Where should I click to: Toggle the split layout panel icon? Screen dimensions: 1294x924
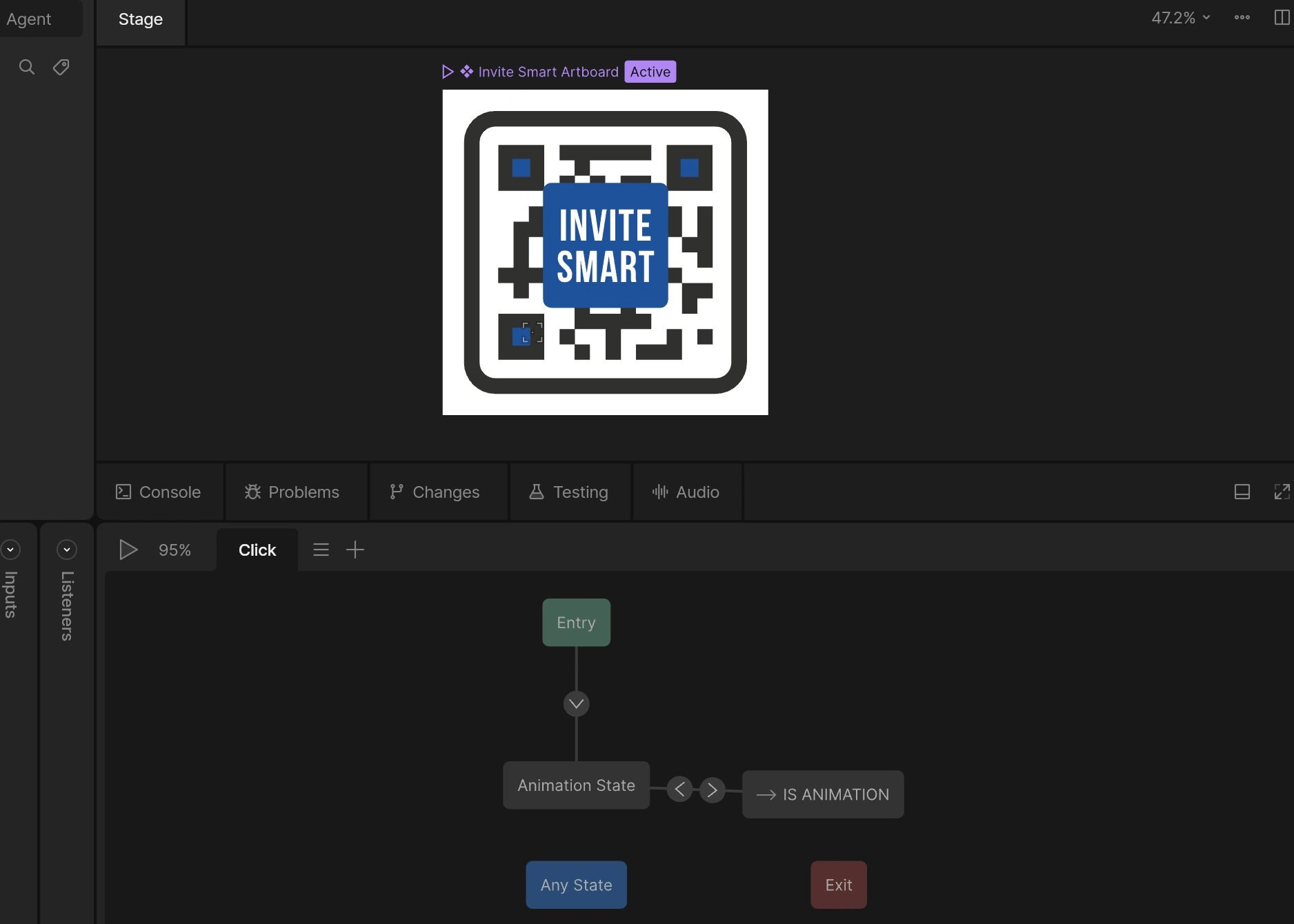tap(1282, 18)
